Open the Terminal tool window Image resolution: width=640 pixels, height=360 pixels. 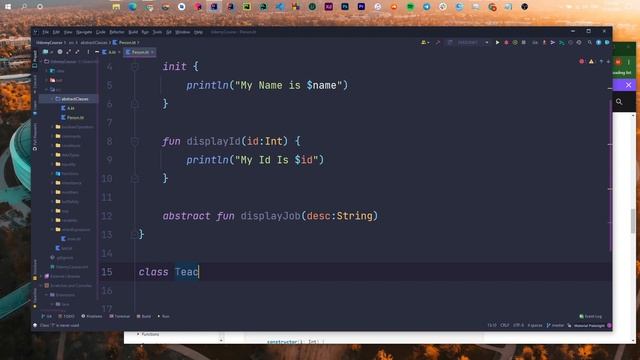click(120, 316)
